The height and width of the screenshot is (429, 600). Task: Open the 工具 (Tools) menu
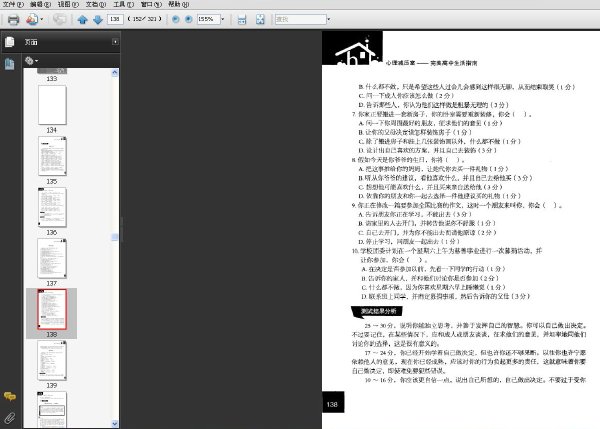(123, 4)
